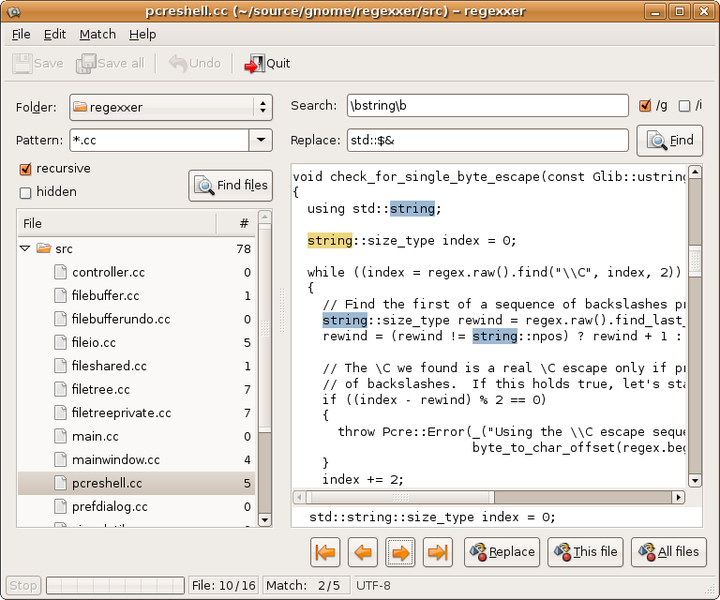The height and width of the screenshot is (600, 720).
Task: Click the Match 2/5 status entry
Action: coord(305,586)
